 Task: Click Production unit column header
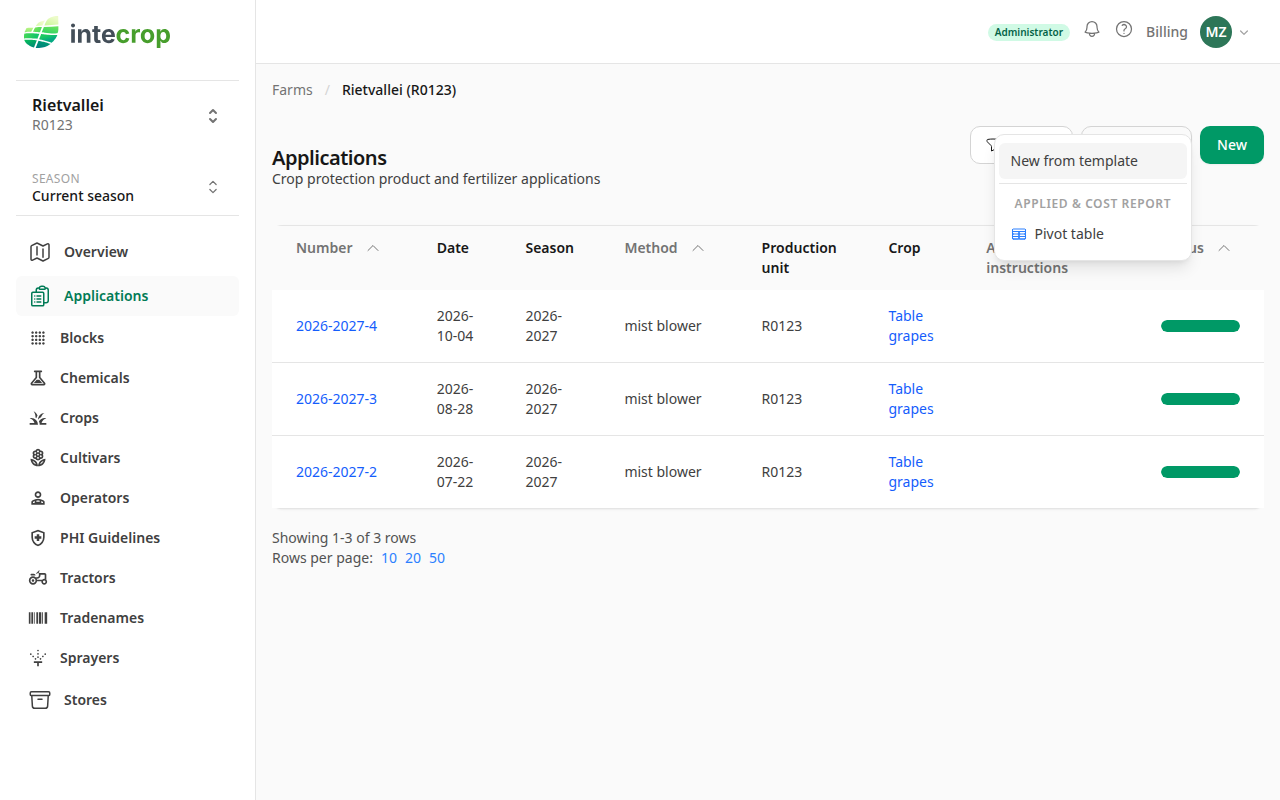pyautogui.click(x=799, y=258)
